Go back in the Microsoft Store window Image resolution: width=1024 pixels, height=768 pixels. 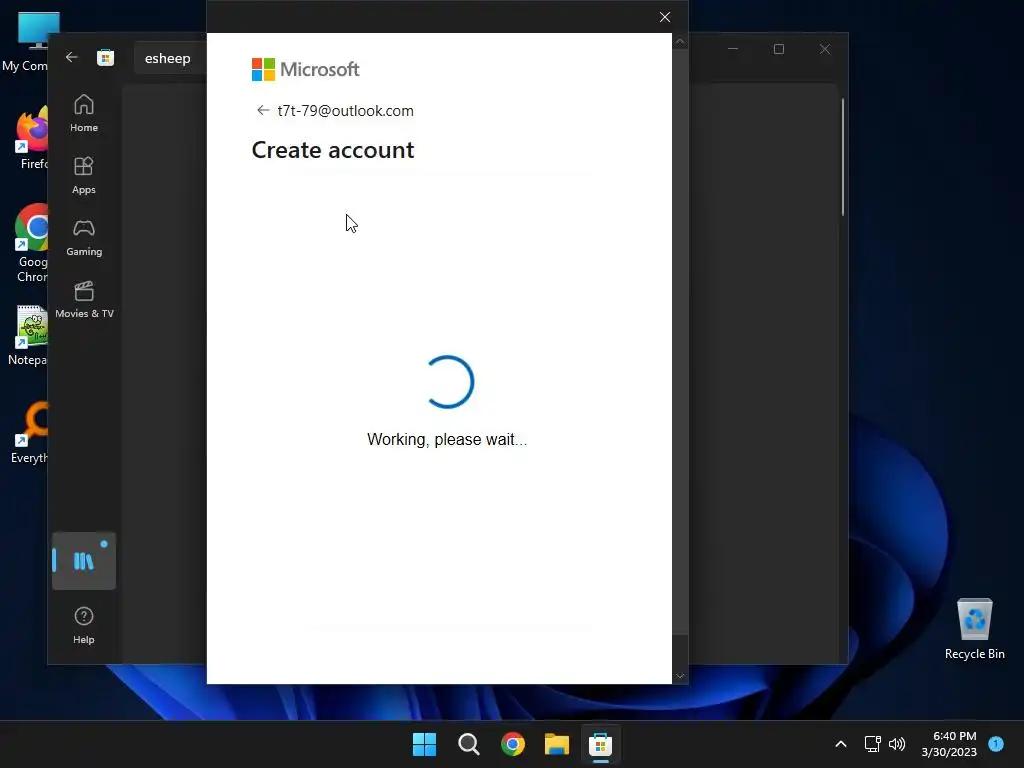point(72,57)
